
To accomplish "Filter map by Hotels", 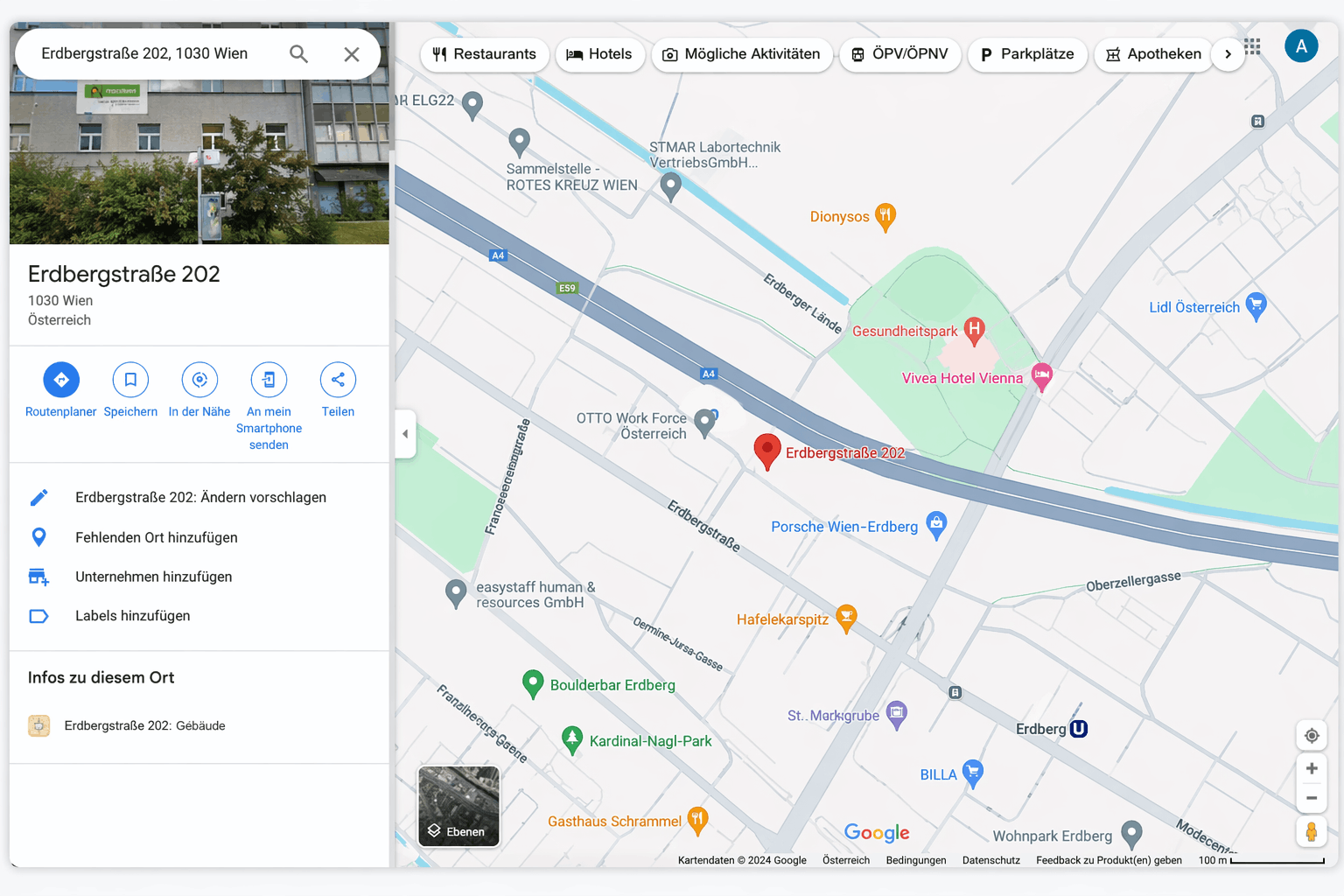I will 600,54.
